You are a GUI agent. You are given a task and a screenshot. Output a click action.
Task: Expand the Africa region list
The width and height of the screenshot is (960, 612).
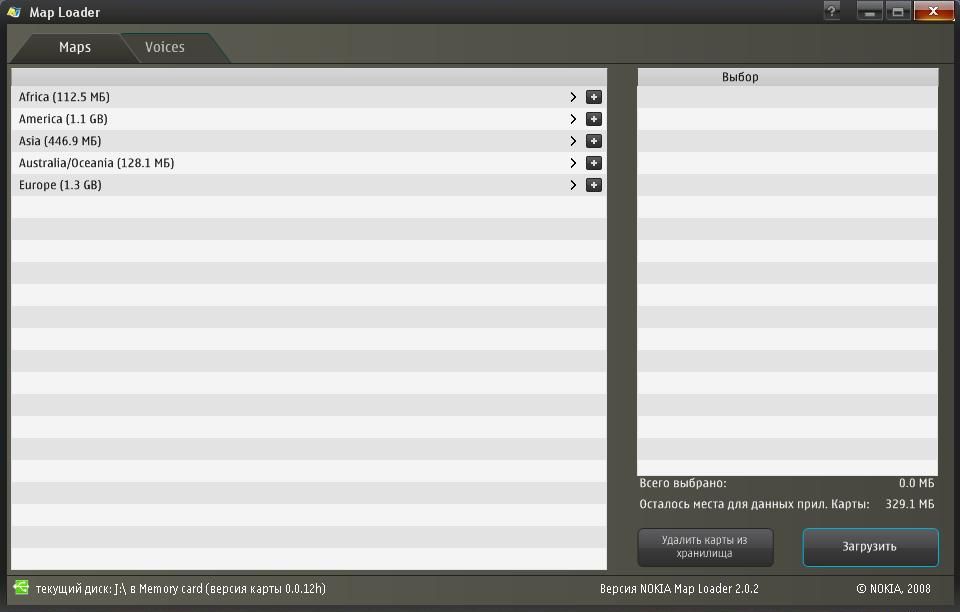[573, 97]
